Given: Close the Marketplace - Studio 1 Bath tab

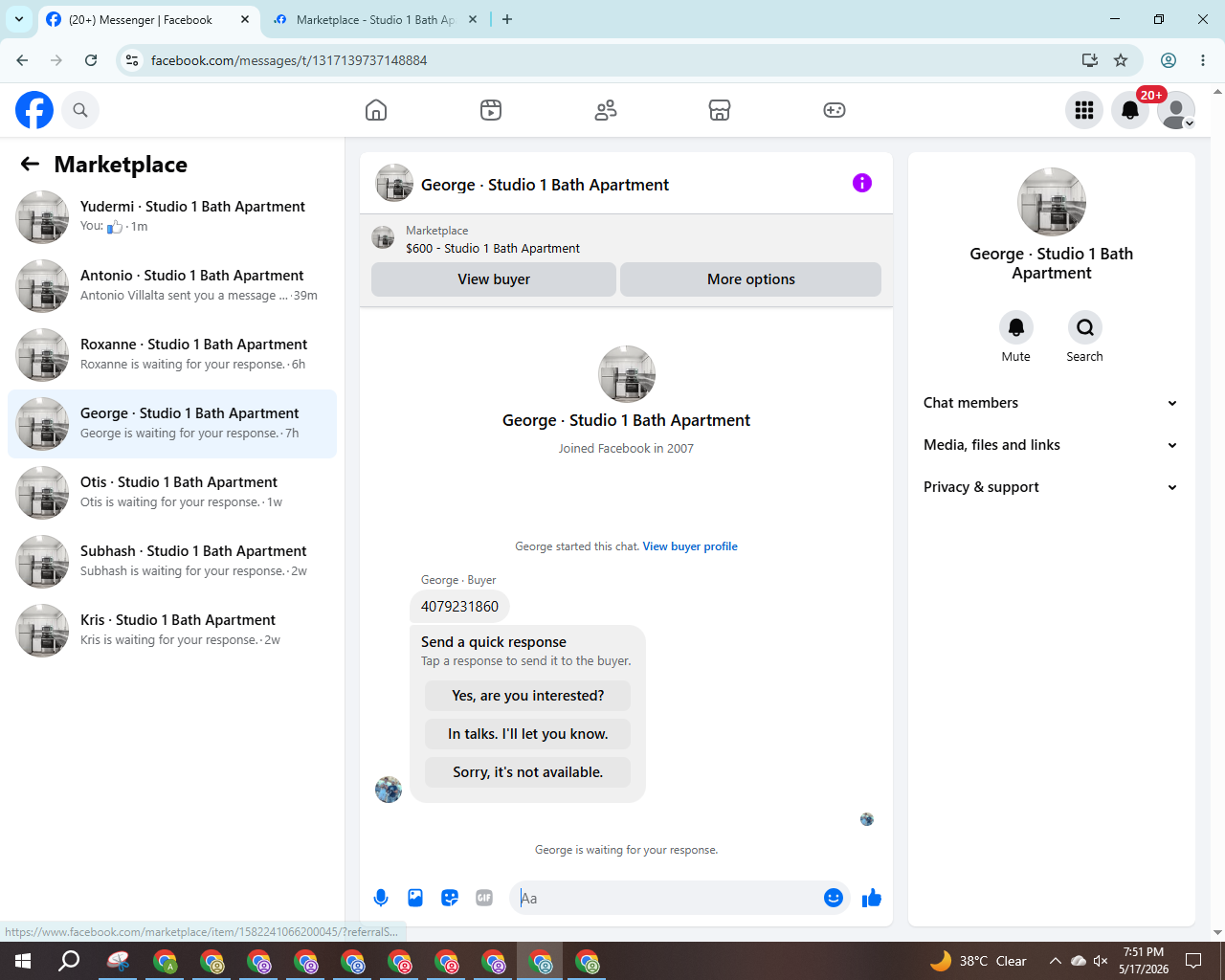Looking at the screenshot, I should (473, 19).
